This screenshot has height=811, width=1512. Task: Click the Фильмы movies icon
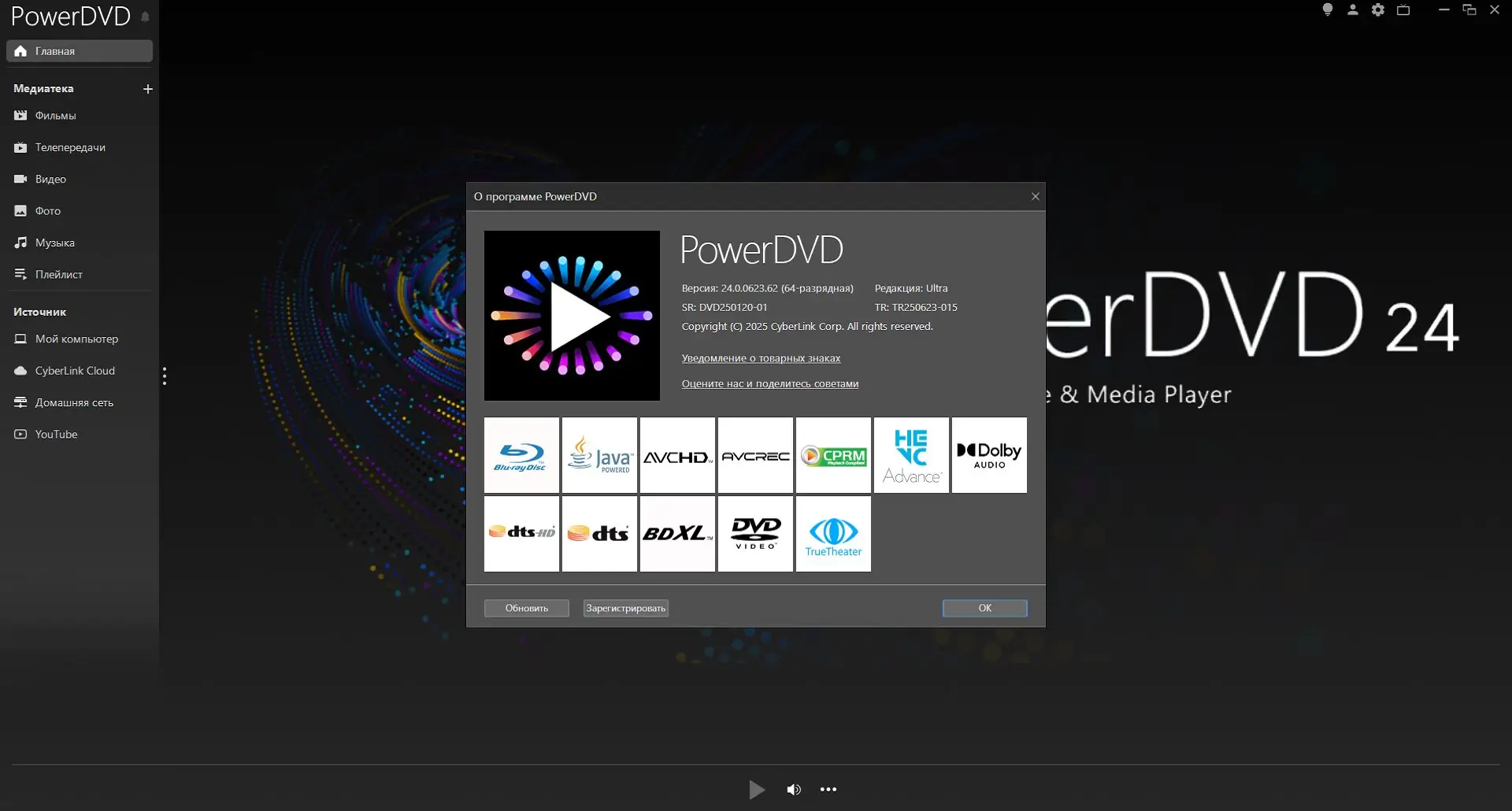20,116
